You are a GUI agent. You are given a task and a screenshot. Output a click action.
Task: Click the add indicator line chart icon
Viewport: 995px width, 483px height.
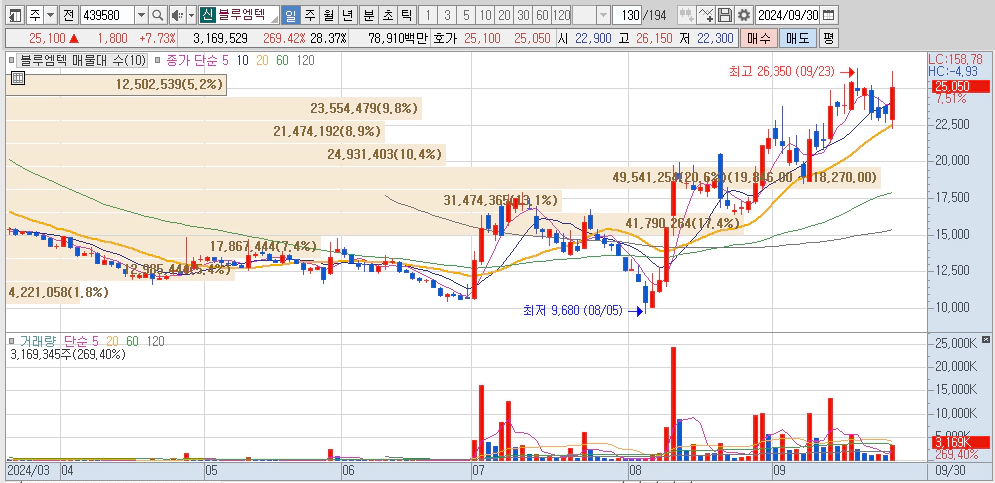pos(706,15)
